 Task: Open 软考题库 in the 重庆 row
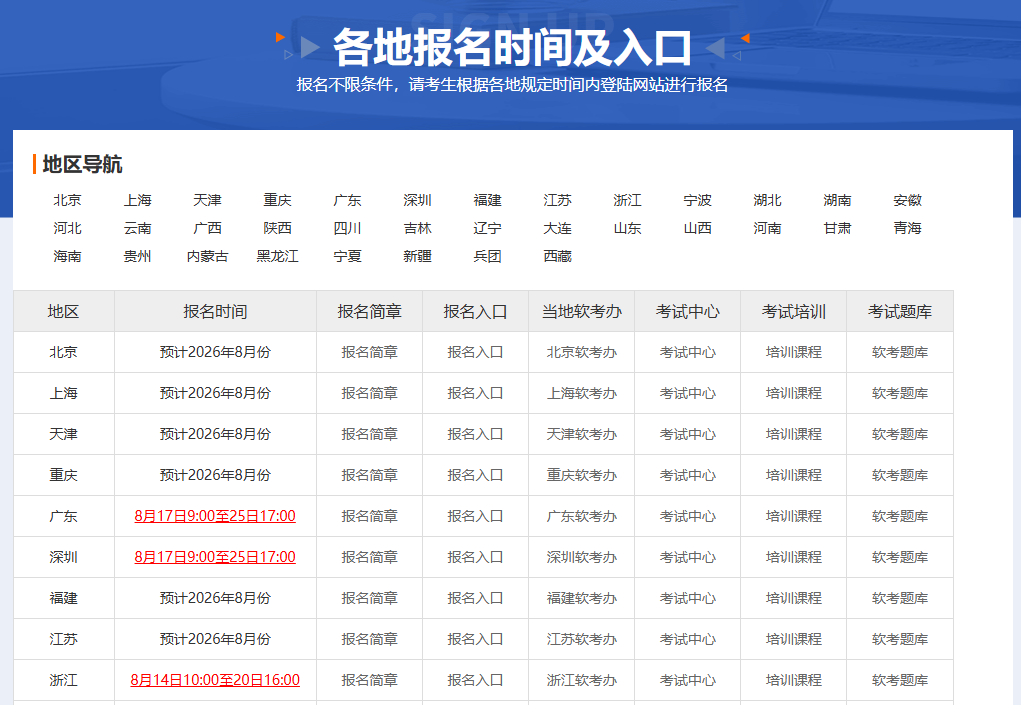(x=900, y=475)
